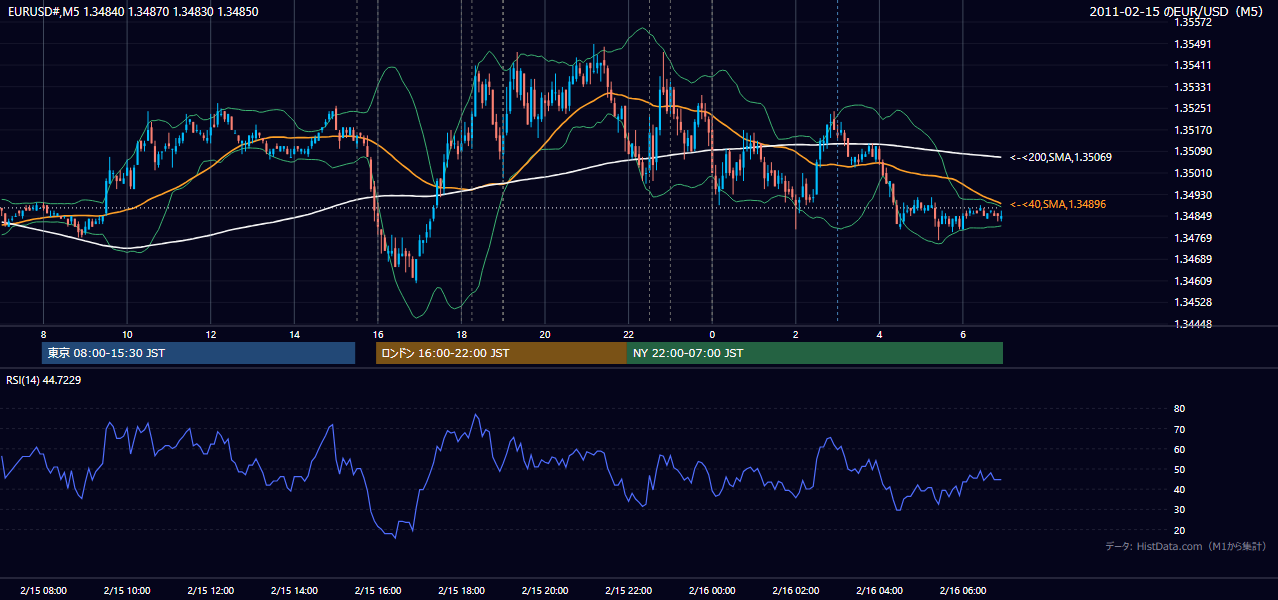Click the bottom time label 2/15 10:00
The image size is (1278, 600).
[127, 591]
